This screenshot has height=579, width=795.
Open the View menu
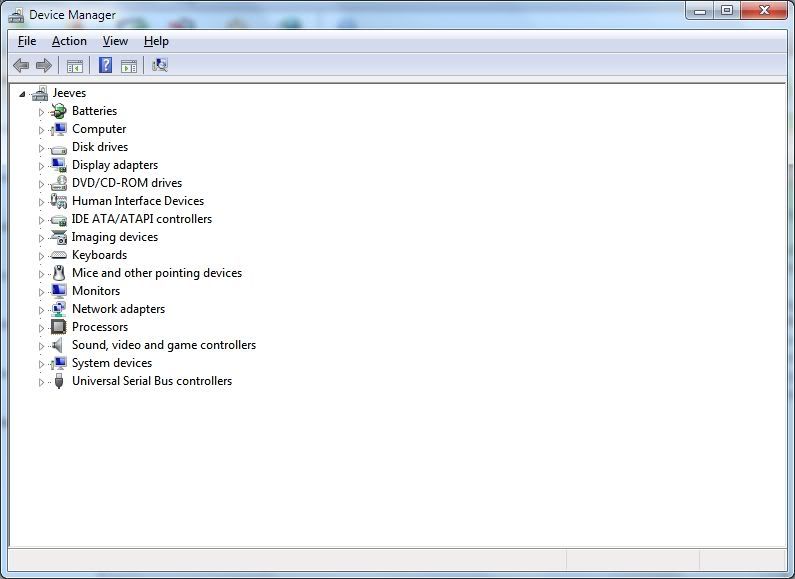click(115, 41)
